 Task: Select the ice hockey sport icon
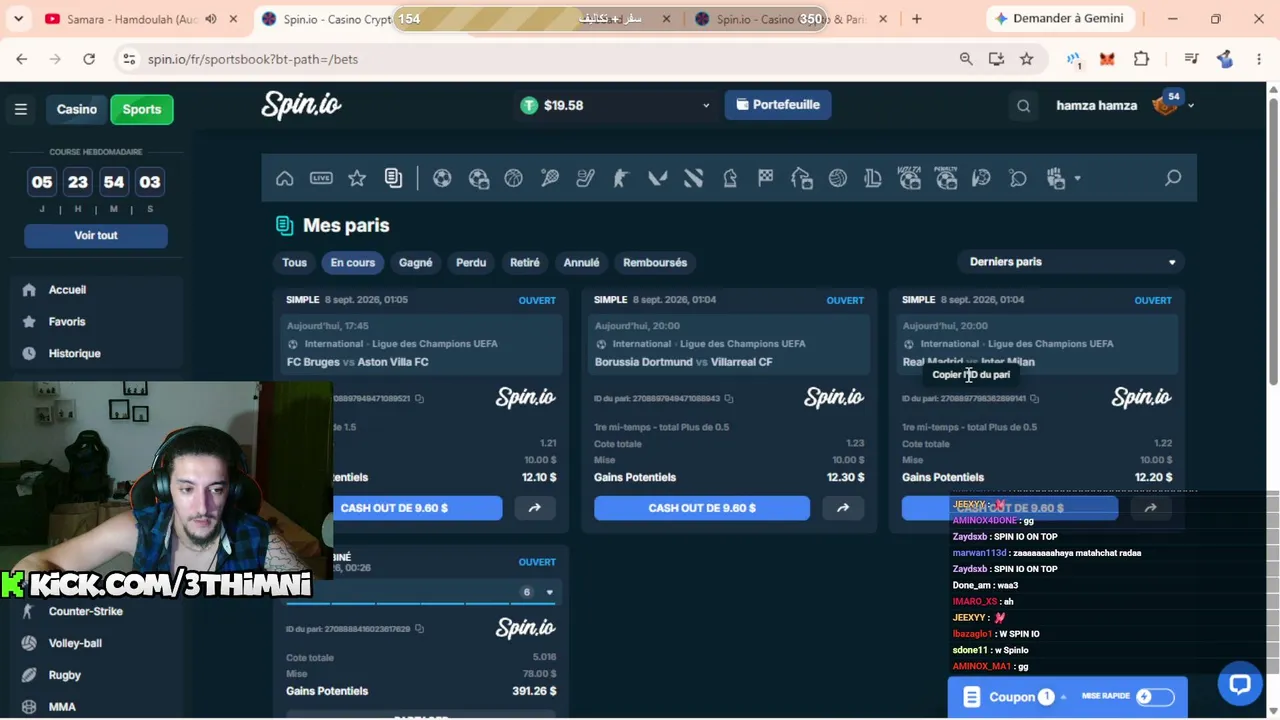click(x=585, y=178)
